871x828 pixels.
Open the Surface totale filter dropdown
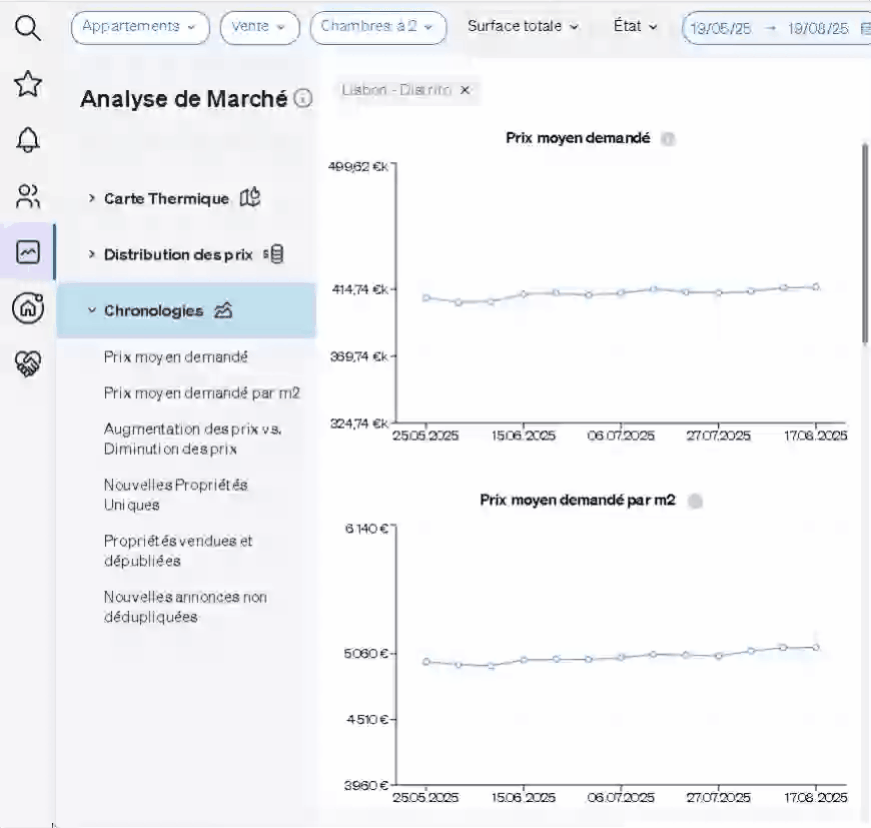[523, 27]
